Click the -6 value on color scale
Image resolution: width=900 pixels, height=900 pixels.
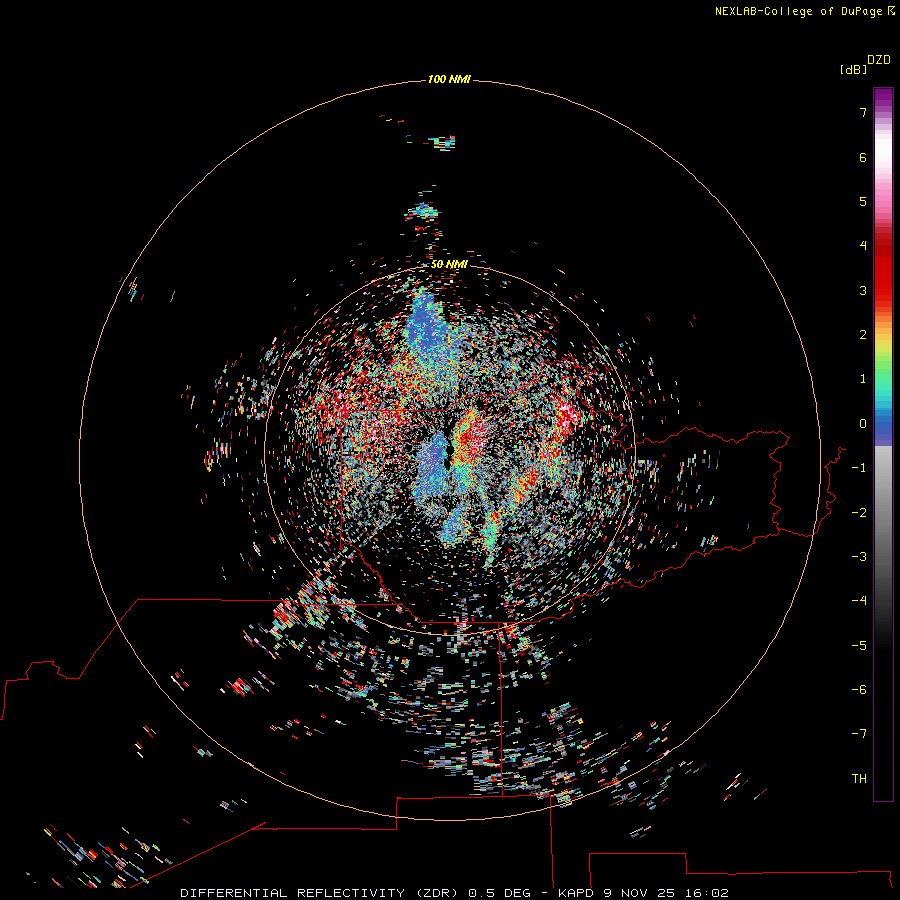pos(859,690)
